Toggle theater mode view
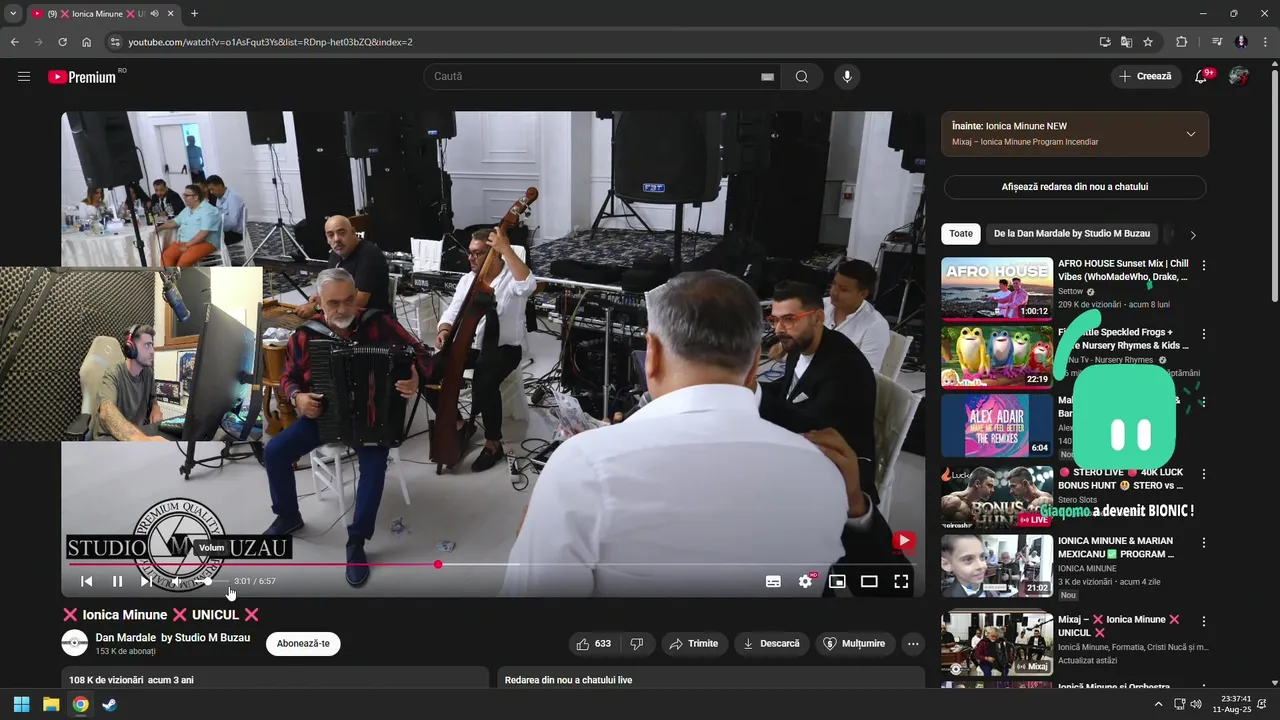 click(x=869, y=581)
